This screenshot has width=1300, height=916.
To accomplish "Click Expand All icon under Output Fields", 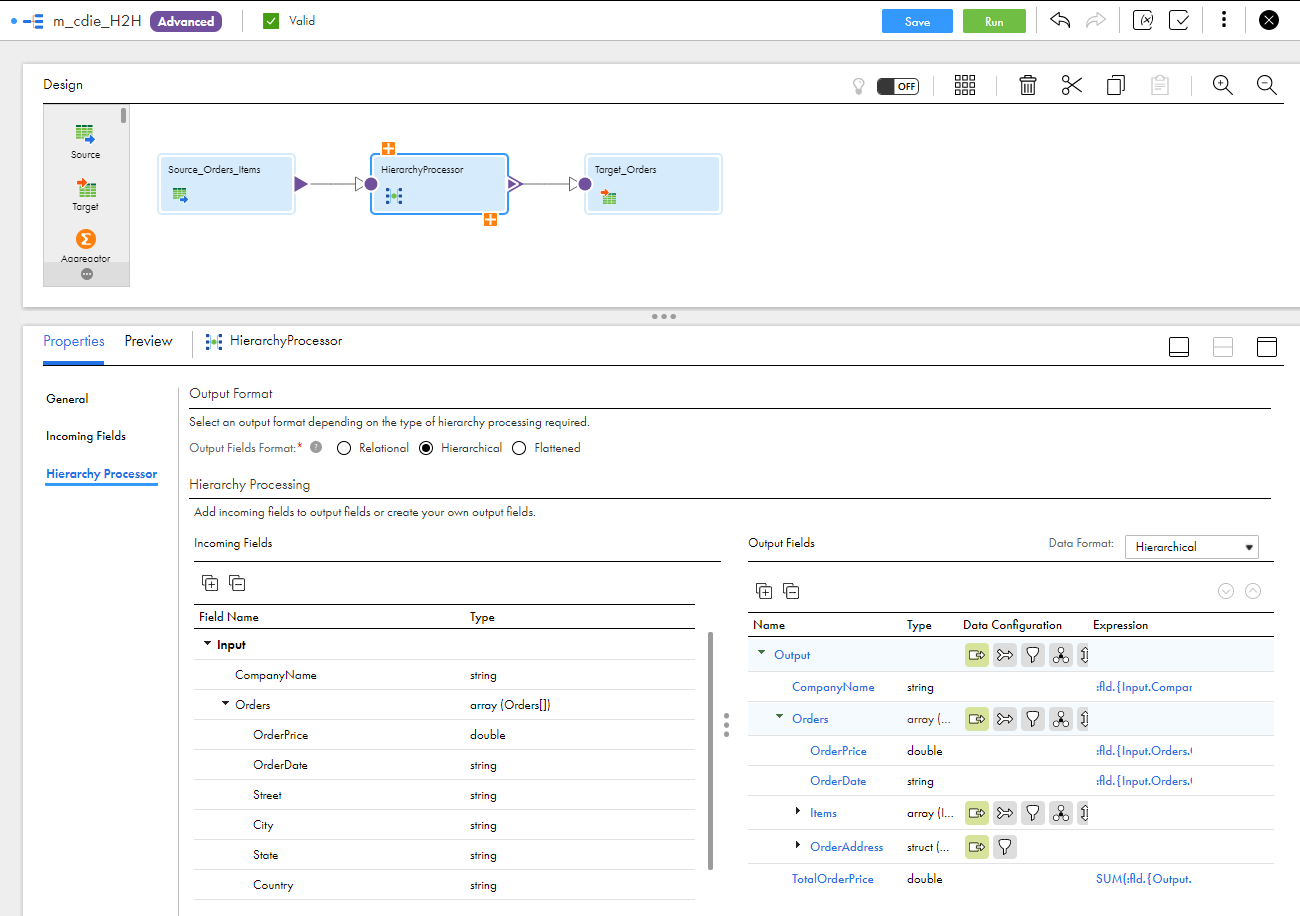I will click(x=764, y=591).
